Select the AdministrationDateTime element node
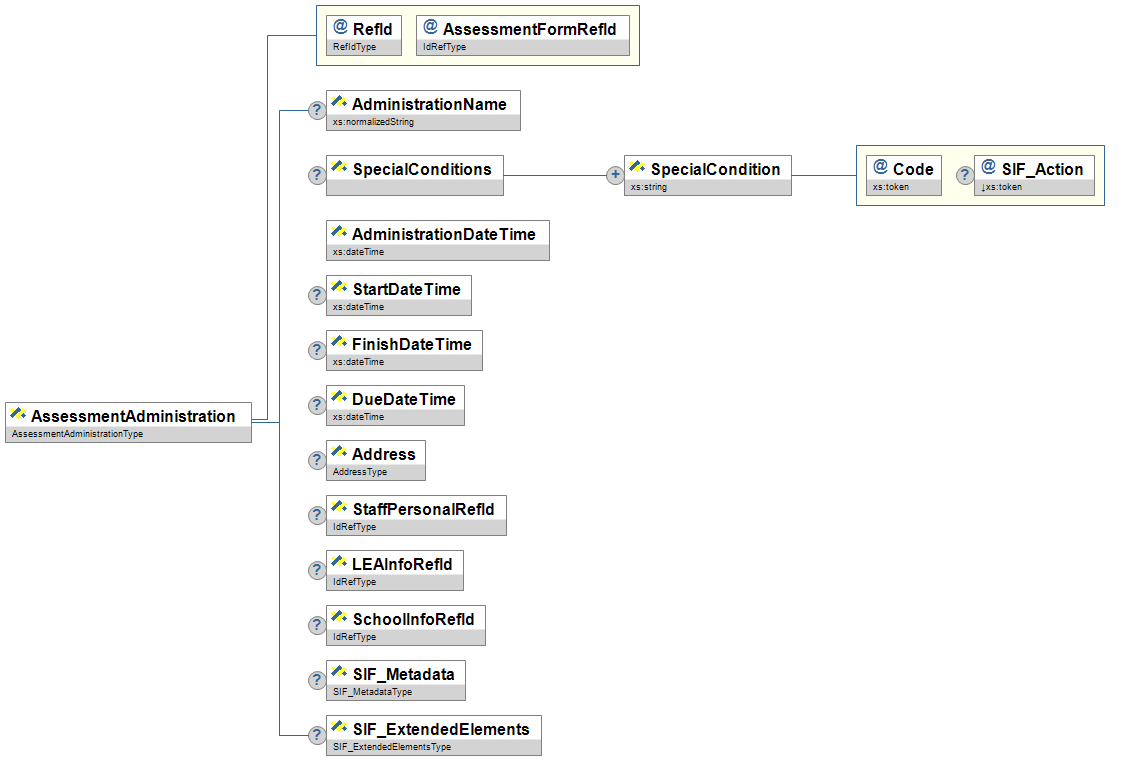Image resolution: width=1145 pixels, height=760 pixels. tap(438, 240)
